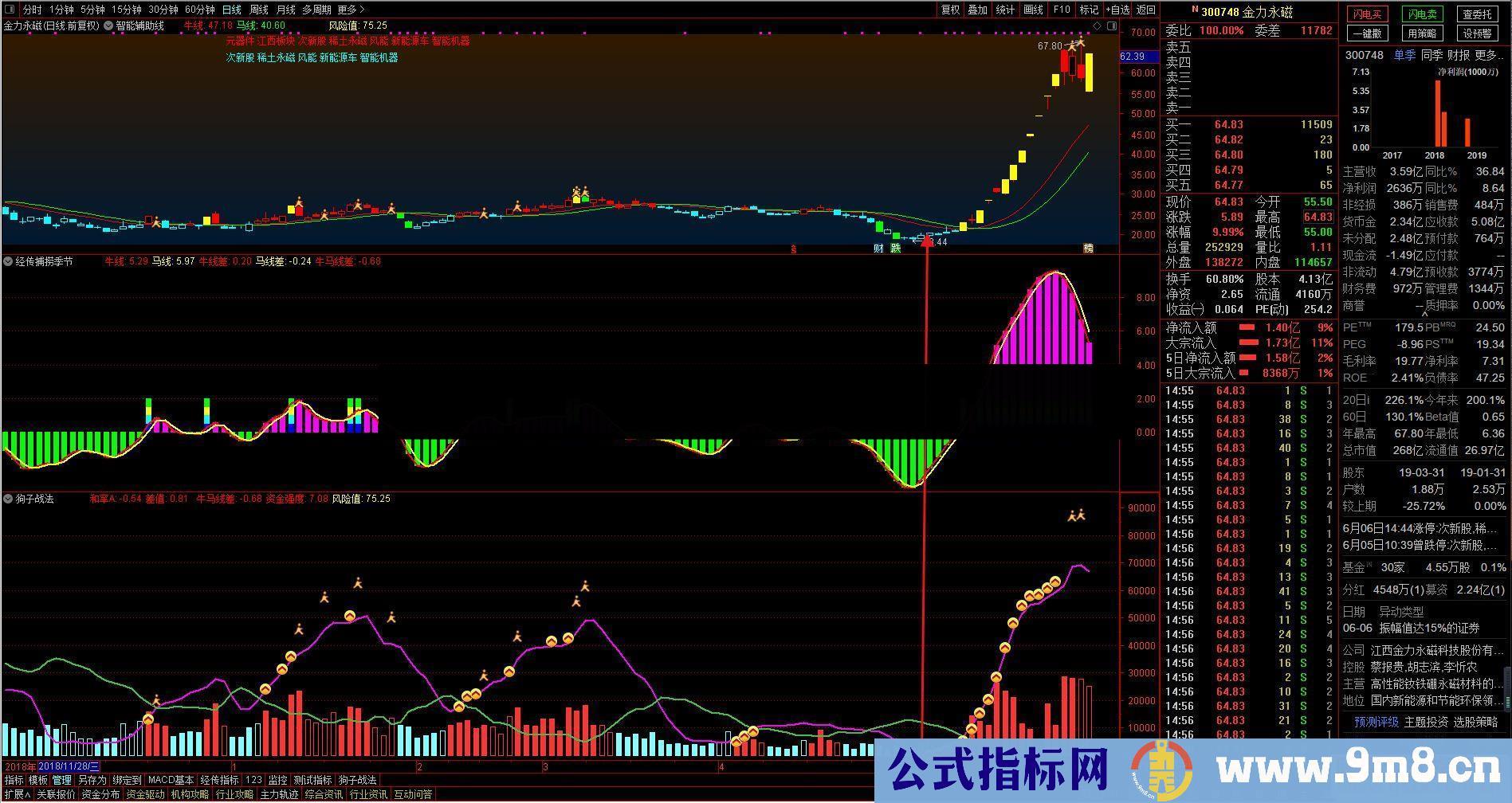Click the 返回 return icon
Viewport: 1512px width, 803px height.
pos(1145,10)
